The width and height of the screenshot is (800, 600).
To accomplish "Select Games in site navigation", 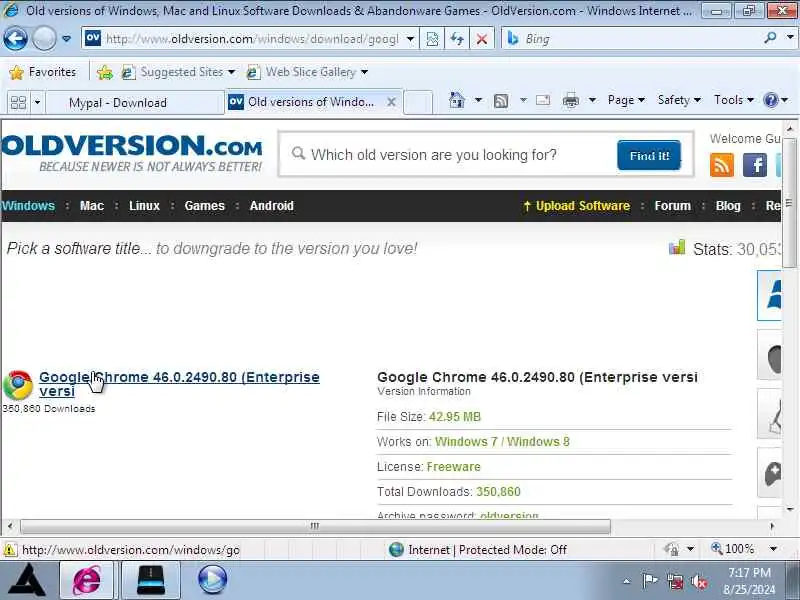I will pos(205,206).
